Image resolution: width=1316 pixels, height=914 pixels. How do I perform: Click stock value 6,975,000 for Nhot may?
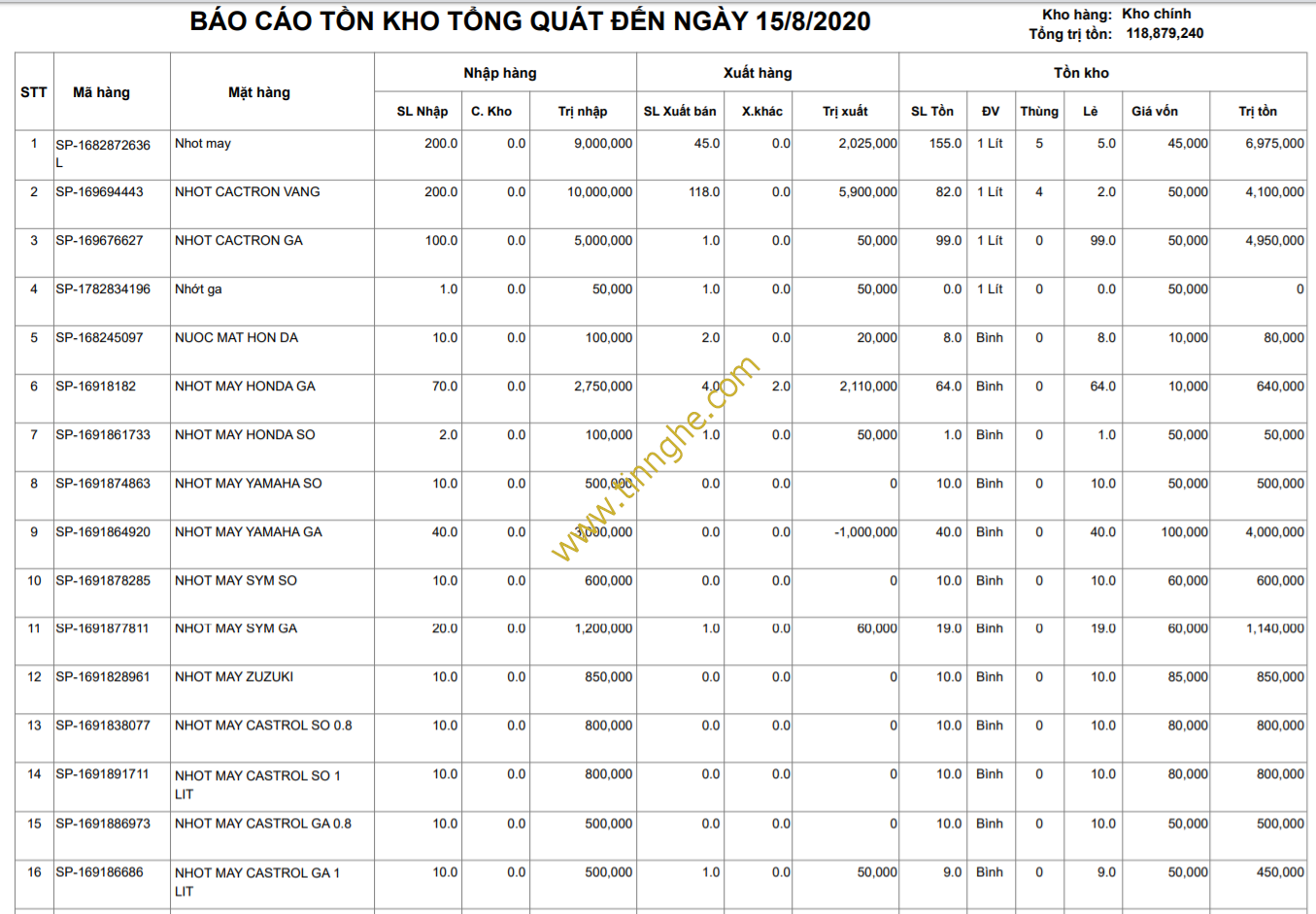tap(1274, 144)
